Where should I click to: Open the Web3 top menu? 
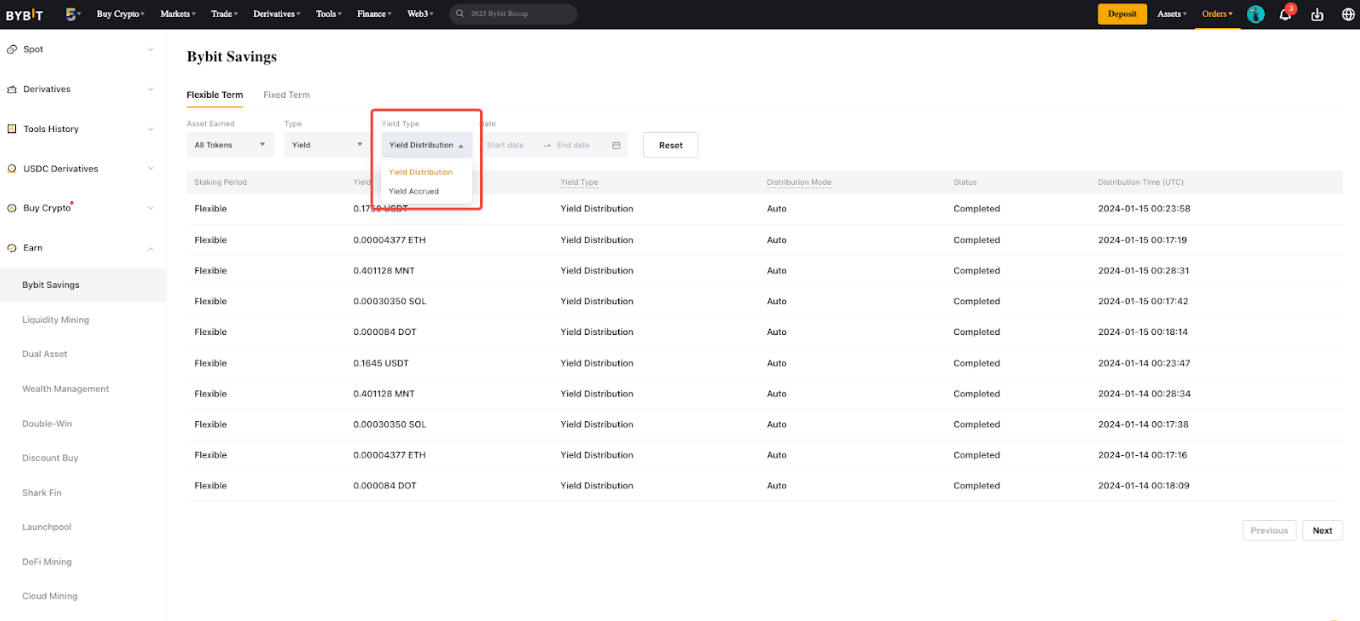420,14
